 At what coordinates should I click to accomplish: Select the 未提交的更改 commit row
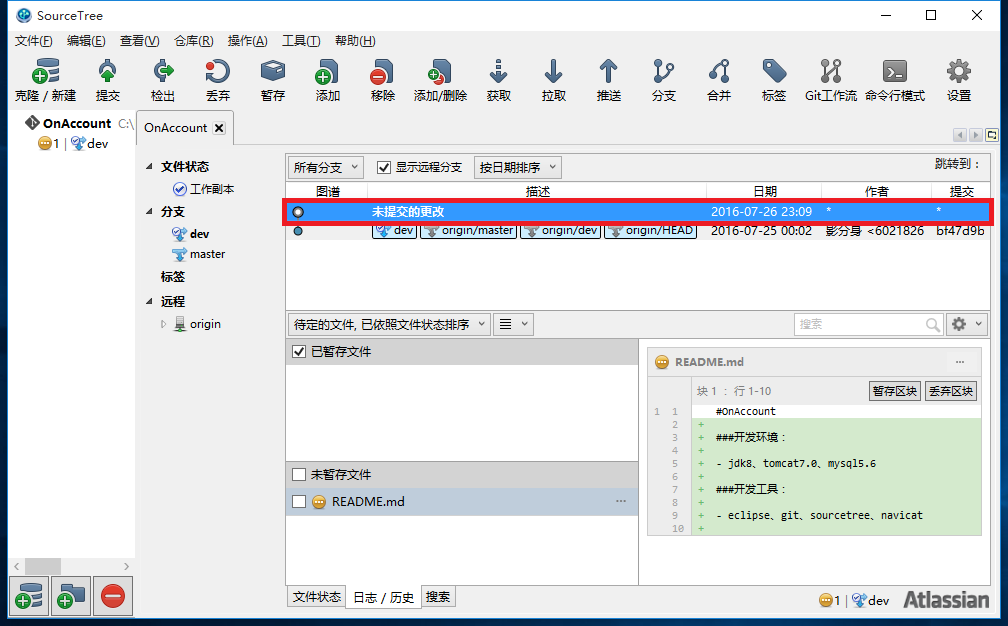pos(638,211)
